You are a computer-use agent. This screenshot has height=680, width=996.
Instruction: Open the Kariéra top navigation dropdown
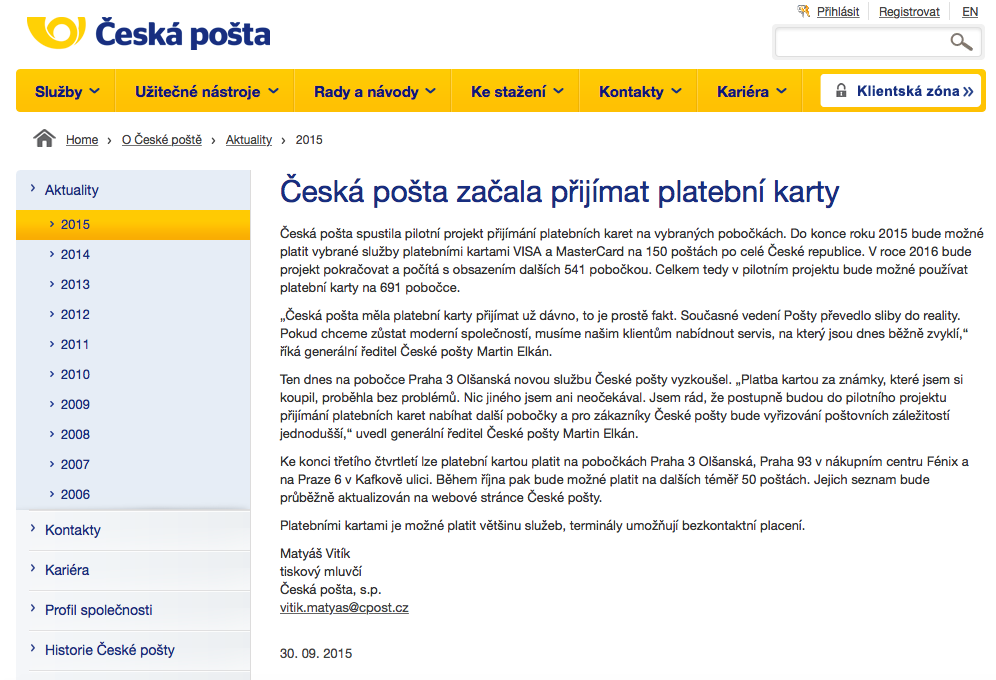coord(751,91)
